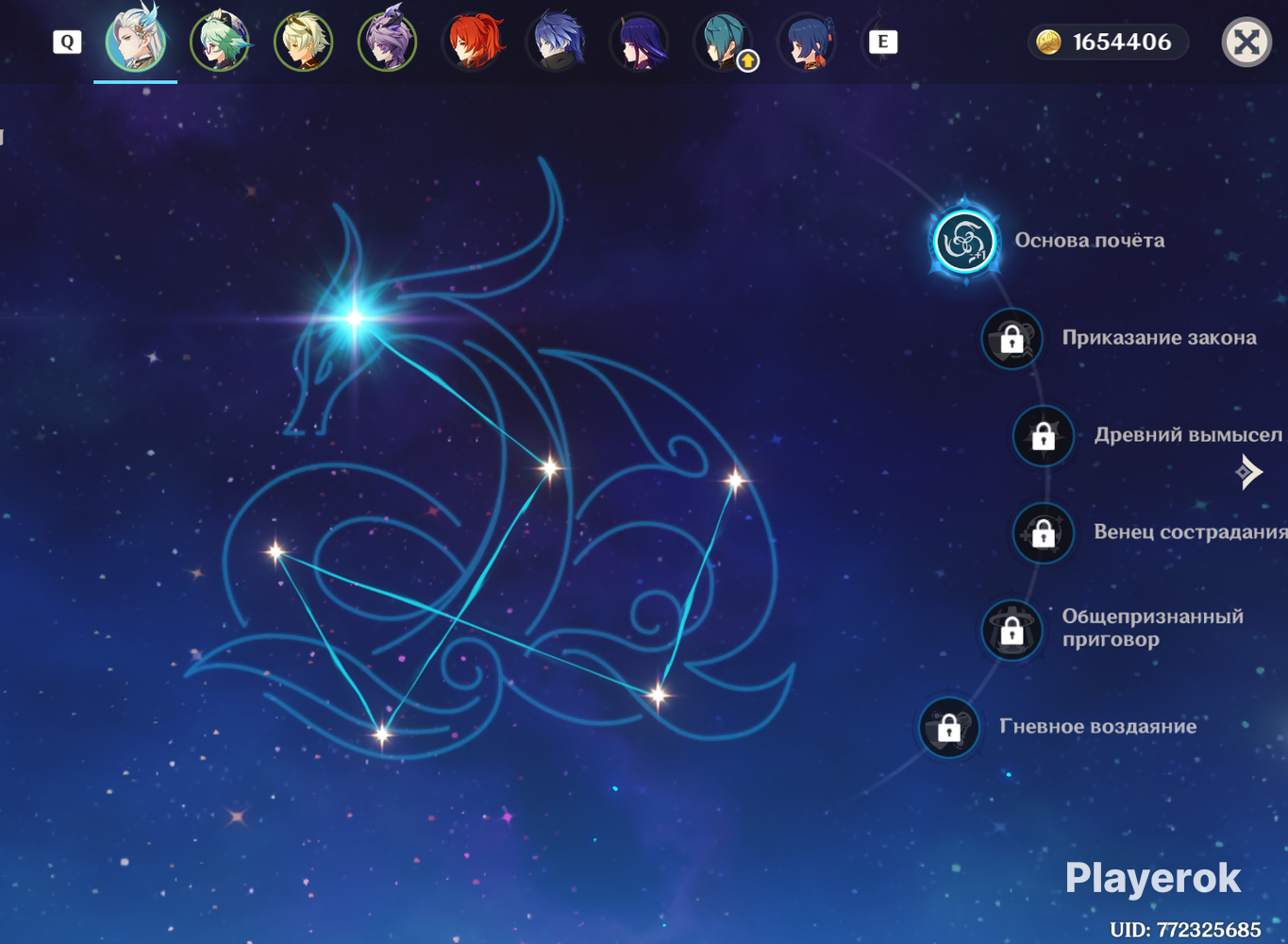Close the constellation screen
Viewport: 1288px width, 944px height.
click(x=1246, y=42)
